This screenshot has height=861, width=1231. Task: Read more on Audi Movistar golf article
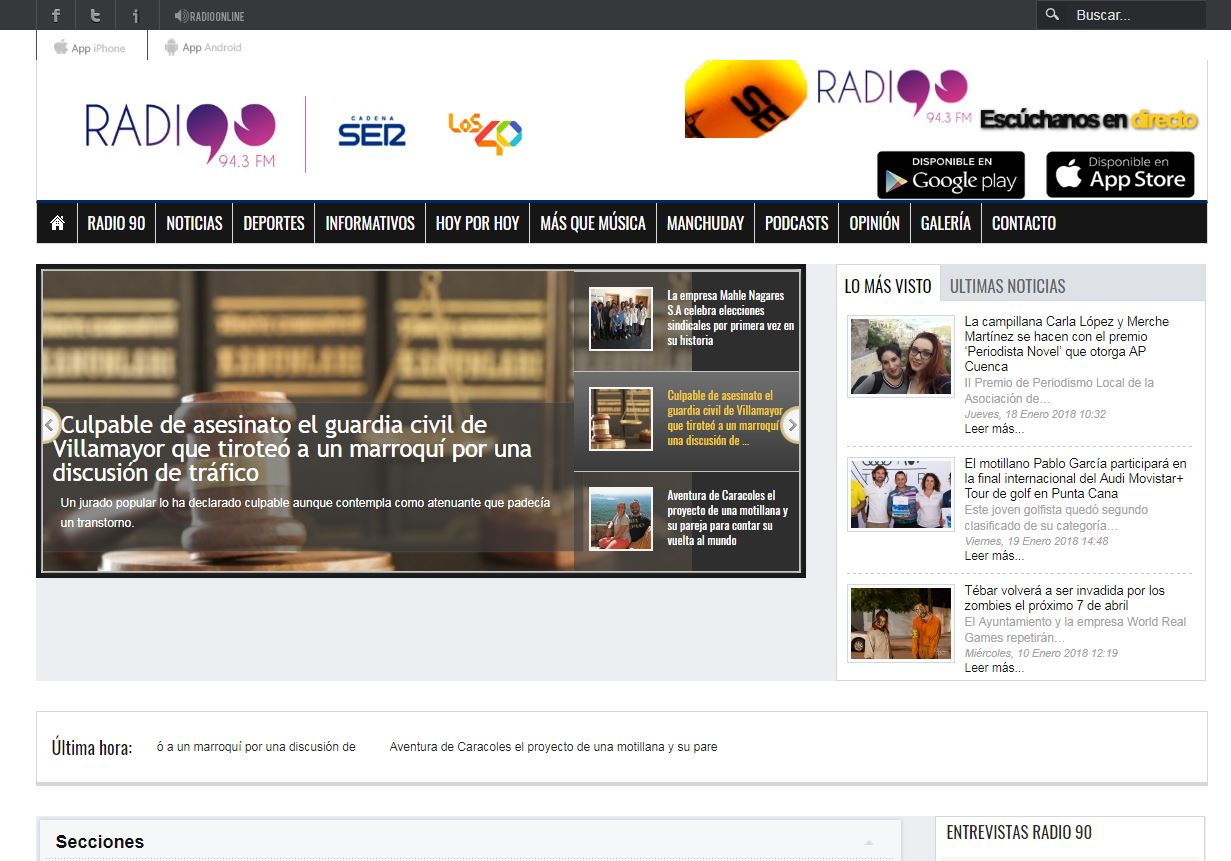[x=994, y=556]
